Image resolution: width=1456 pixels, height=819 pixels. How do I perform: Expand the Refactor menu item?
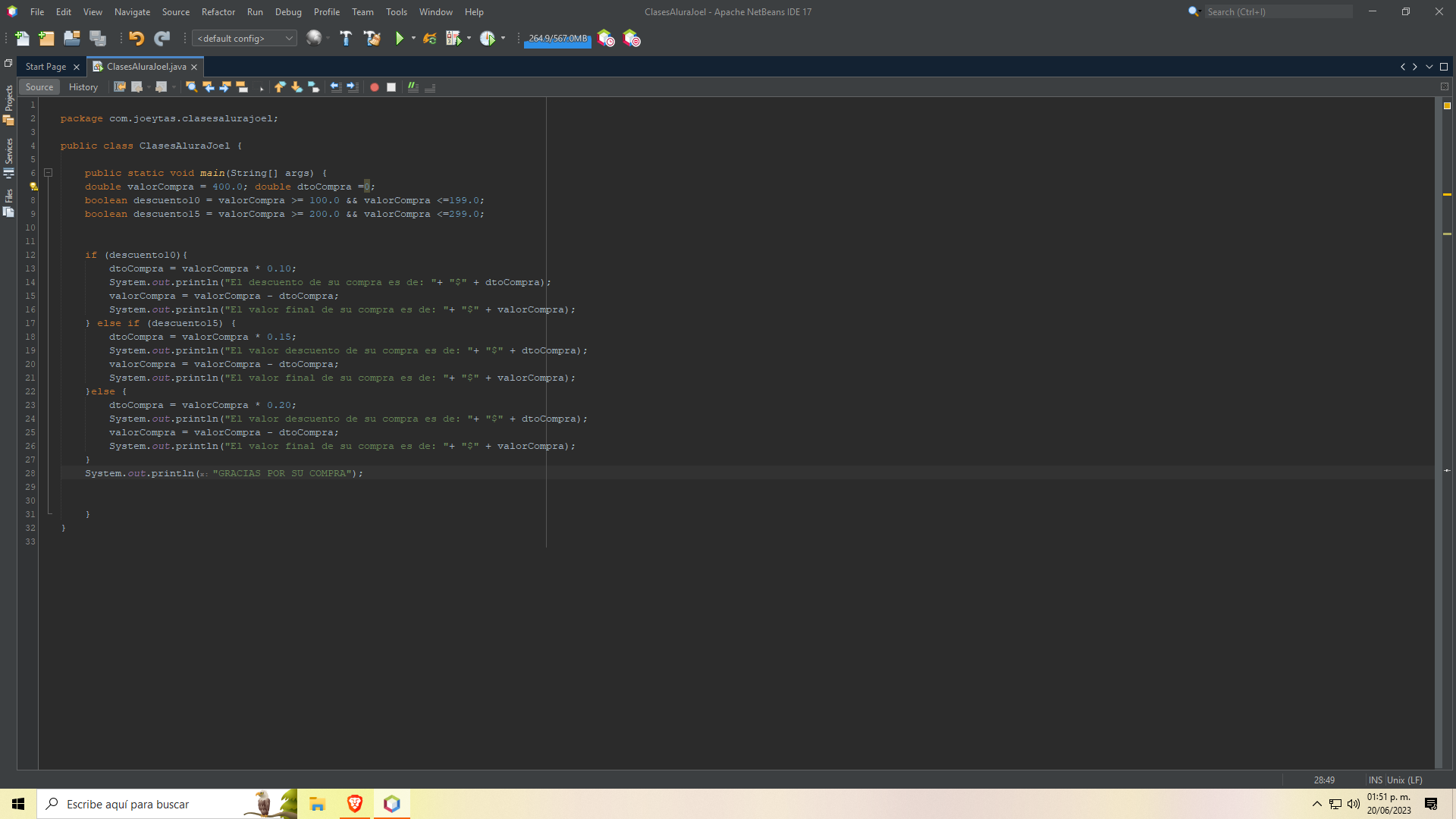219,11
